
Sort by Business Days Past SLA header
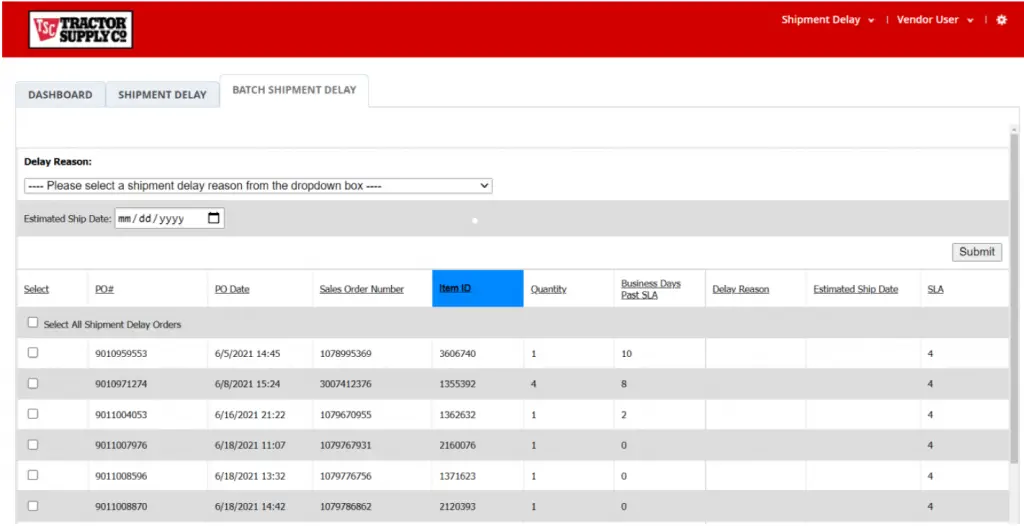(x=650, y=289)
